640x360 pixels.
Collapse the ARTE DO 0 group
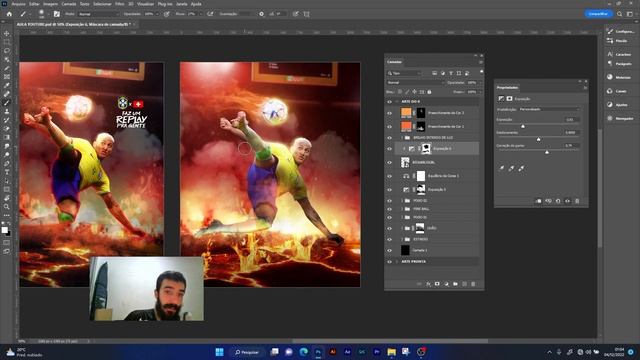pos(397,102)
